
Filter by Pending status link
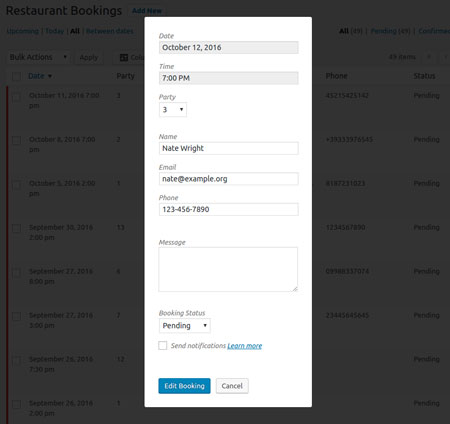[390, 31]
